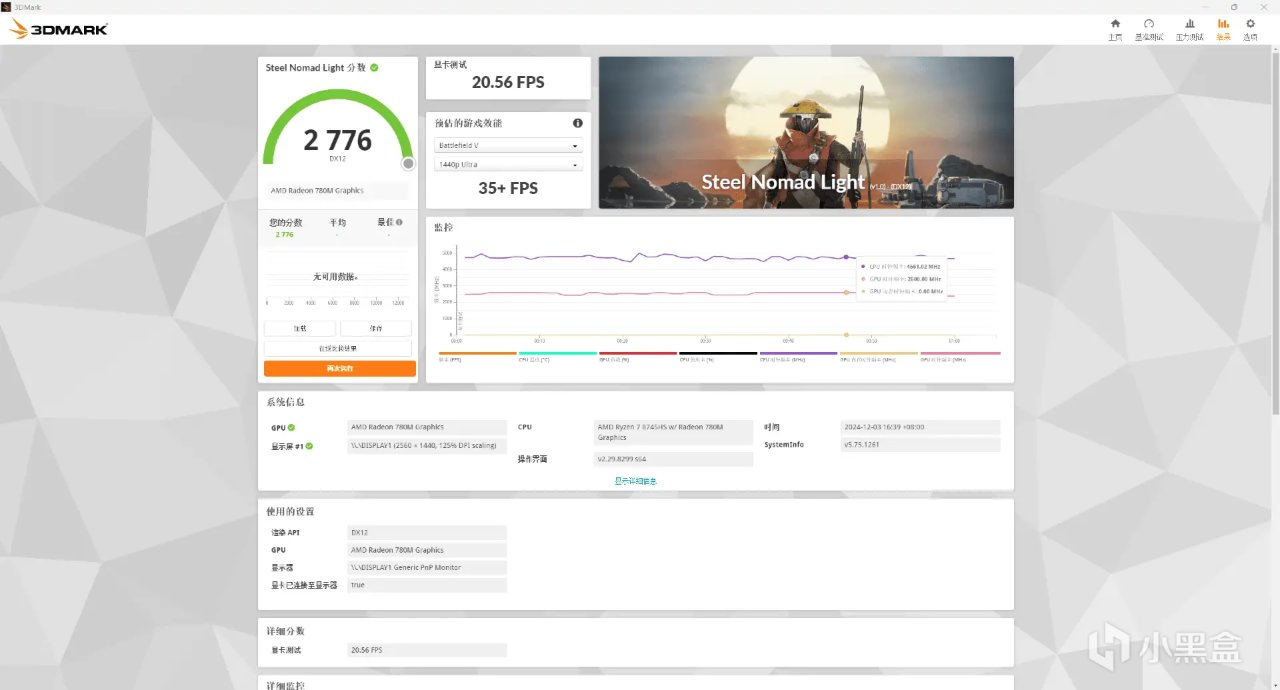Toggle pink GPU clock frequency legend item
Viewport: 1280px width, 690px height.
(x=960, y=356)
